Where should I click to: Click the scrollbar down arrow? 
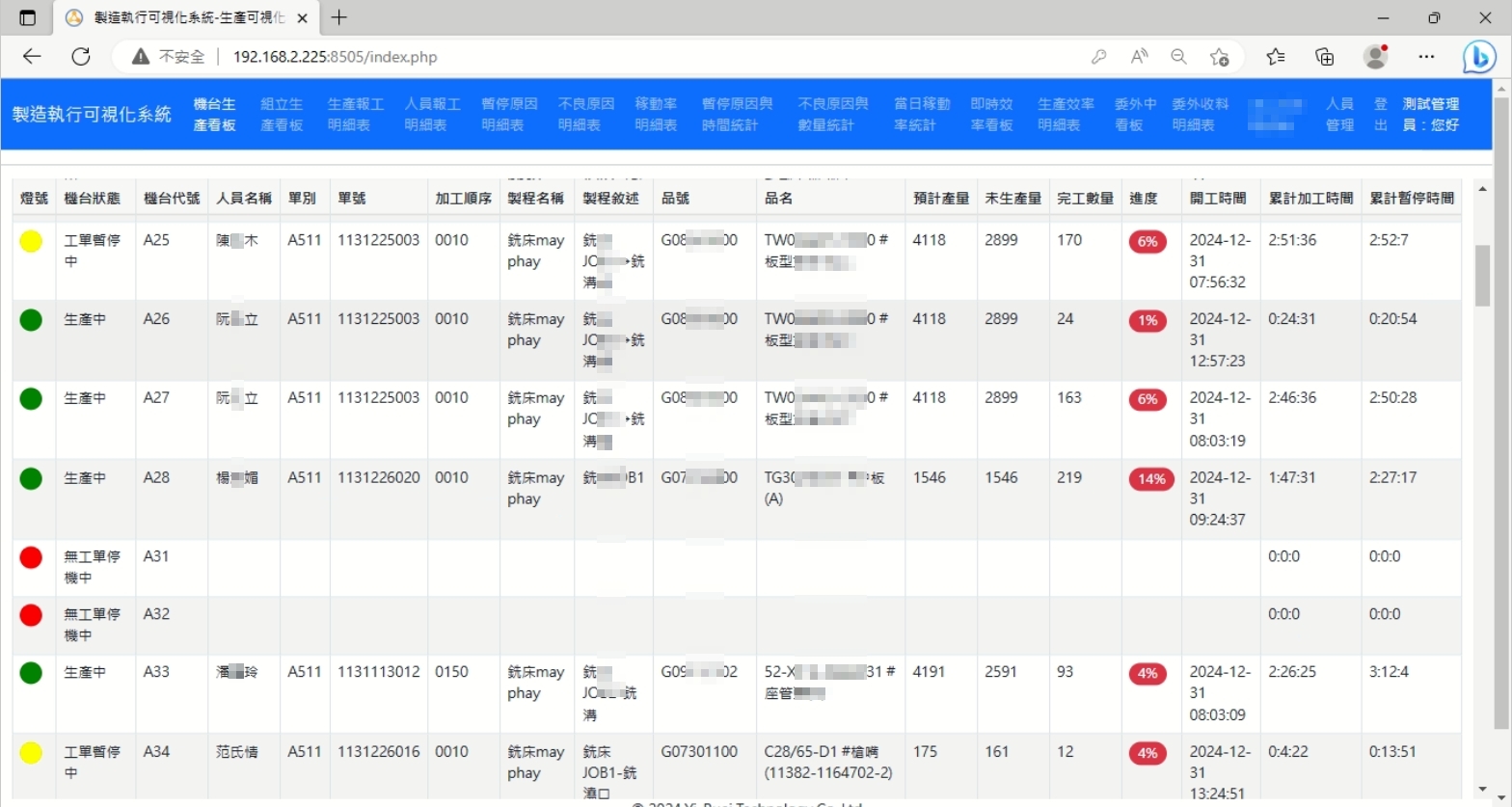(1483, 790)
